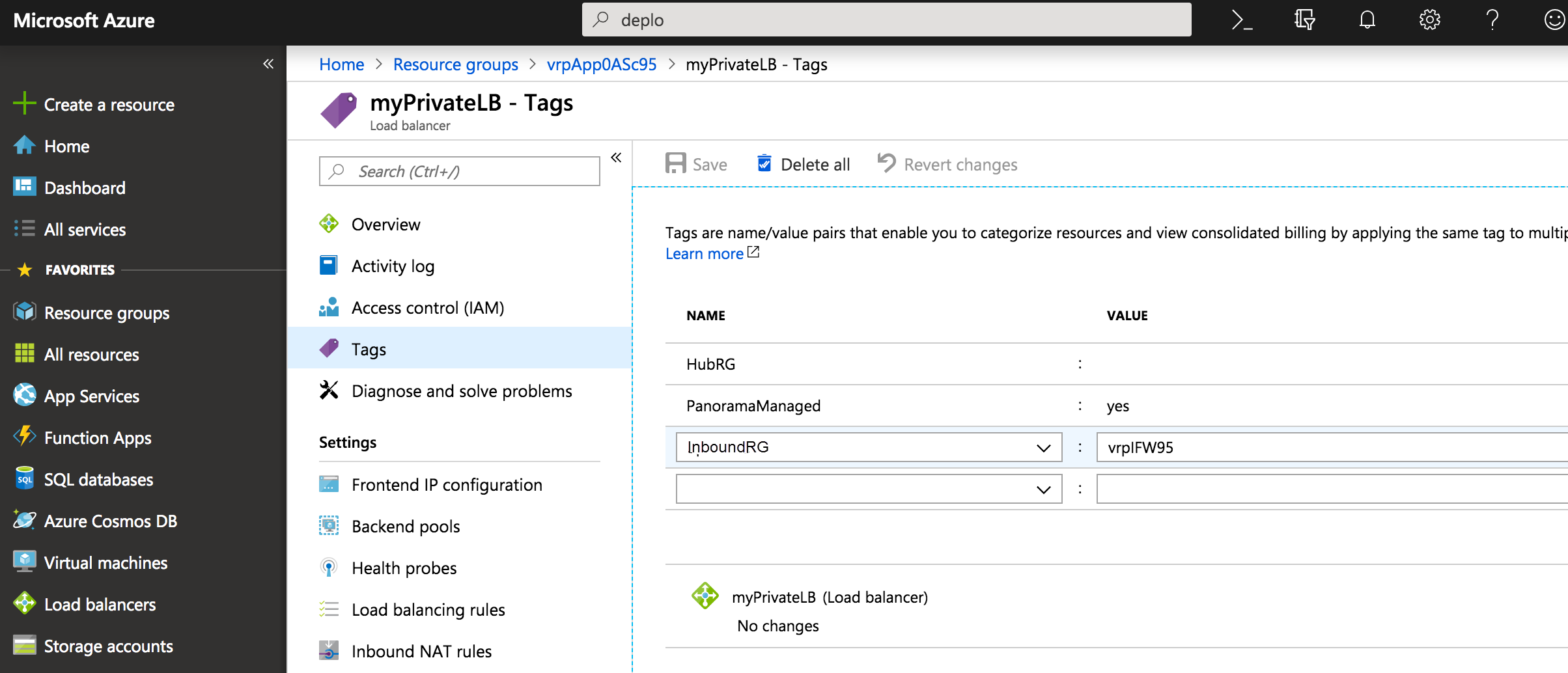Collapse the left Azure sidebar

pyautogui.click(x=268, y=64)
